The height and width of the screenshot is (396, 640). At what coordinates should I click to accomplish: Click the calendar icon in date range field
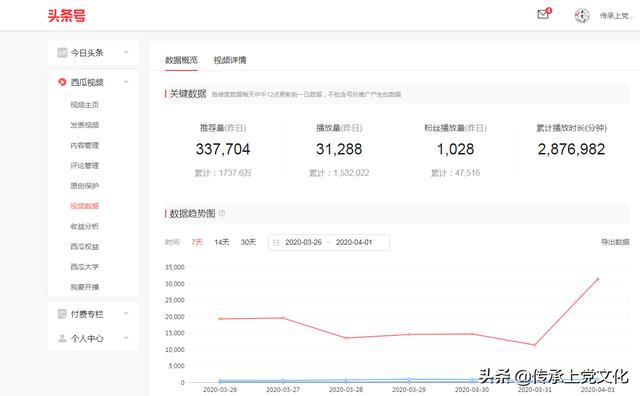276,242
